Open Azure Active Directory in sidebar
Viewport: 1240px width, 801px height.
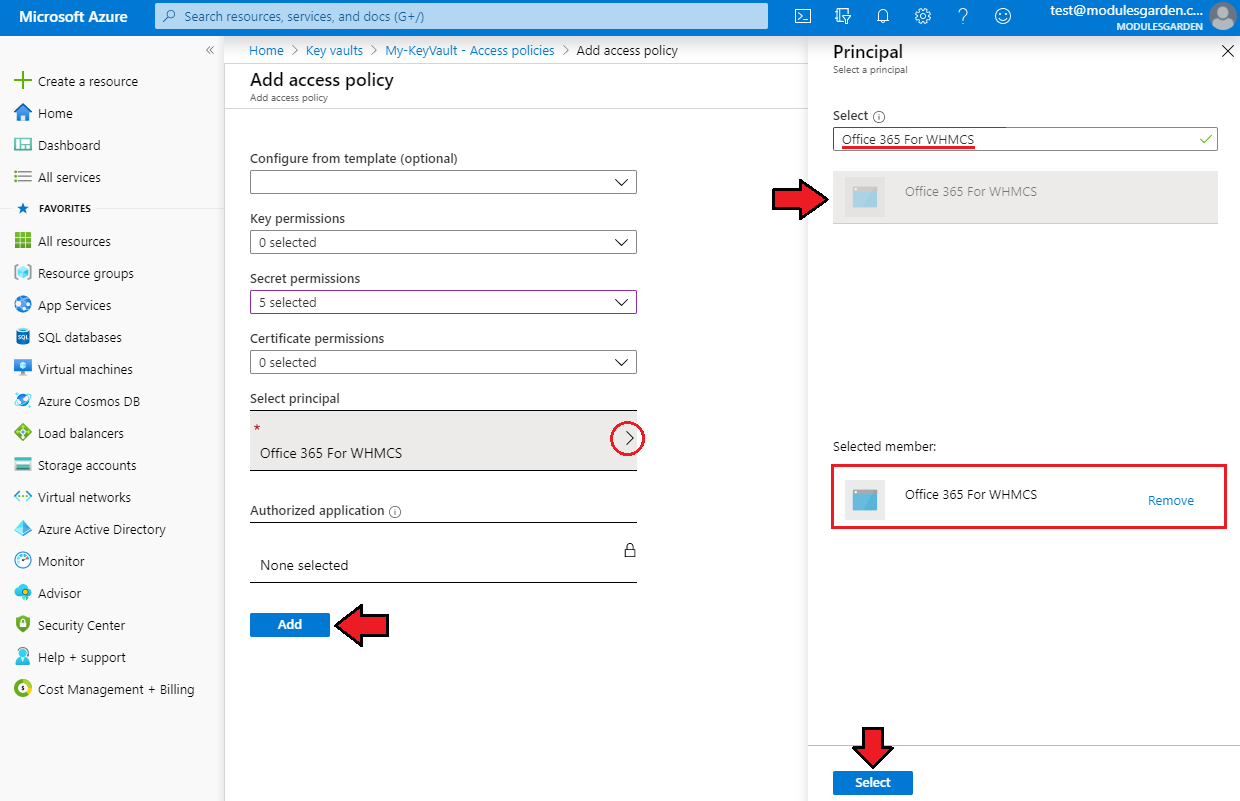click(102, 529)
